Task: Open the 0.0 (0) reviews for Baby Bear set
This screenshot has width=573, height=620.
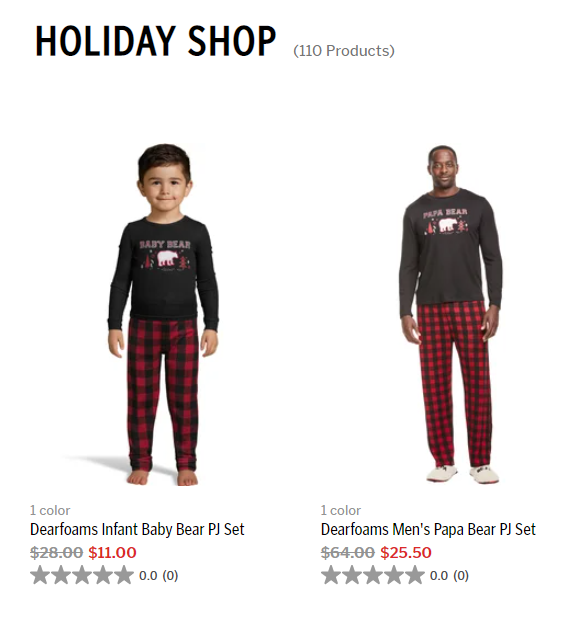Action: [159, 576]
